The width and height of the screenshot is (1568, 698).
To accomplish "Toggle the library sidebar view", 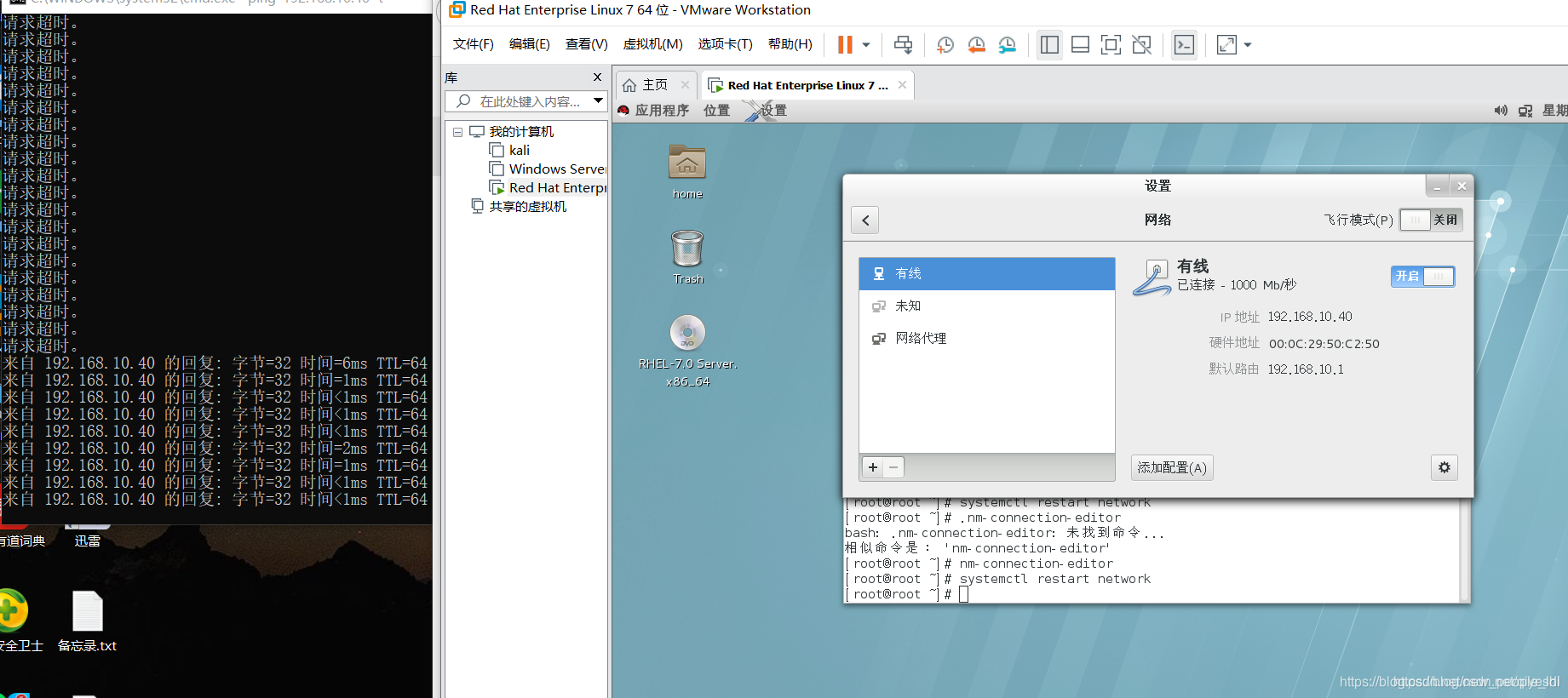I will (1049, 45).
